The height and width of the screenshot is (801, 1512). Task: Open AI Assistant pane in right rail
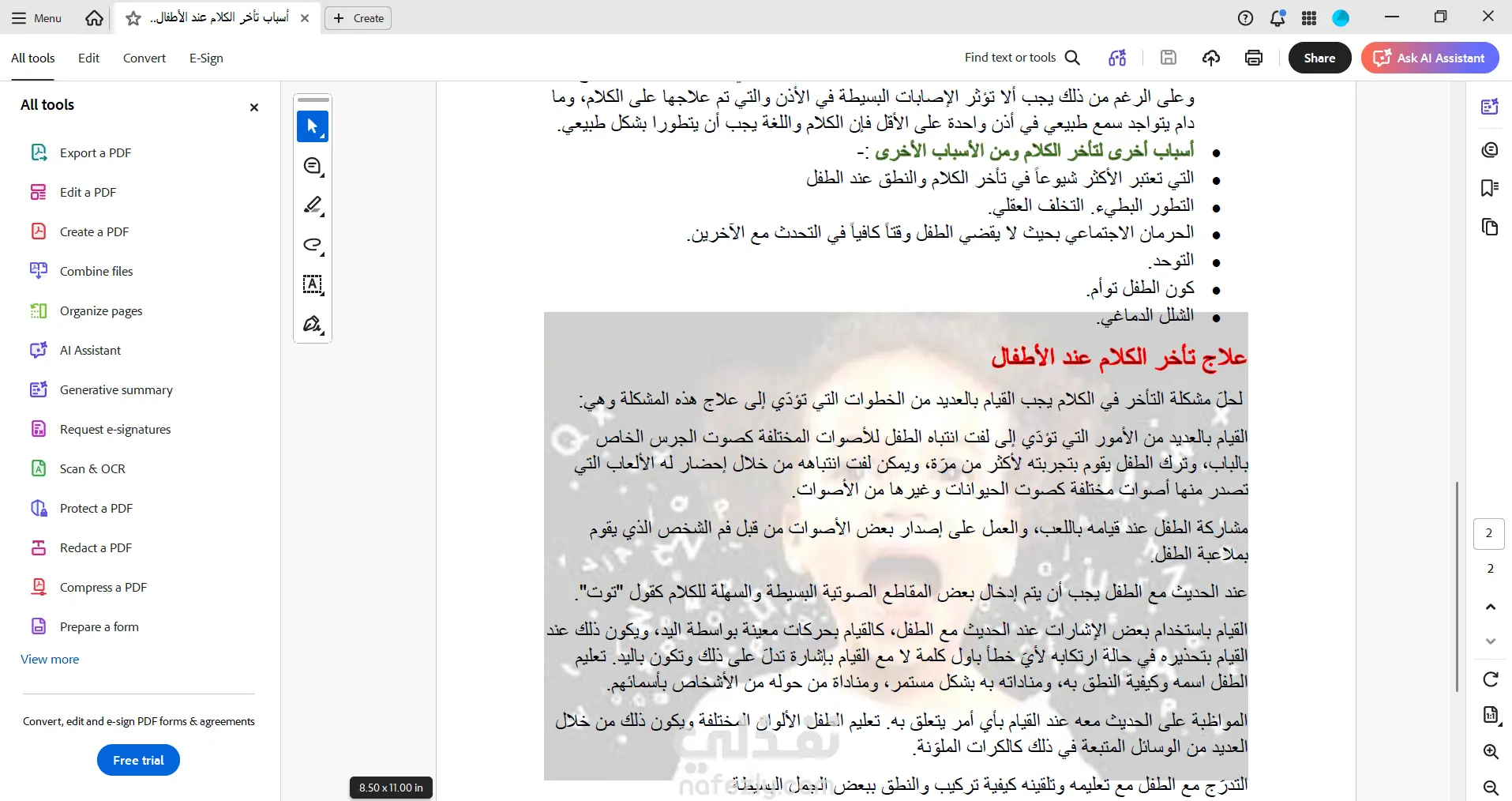1490,107
